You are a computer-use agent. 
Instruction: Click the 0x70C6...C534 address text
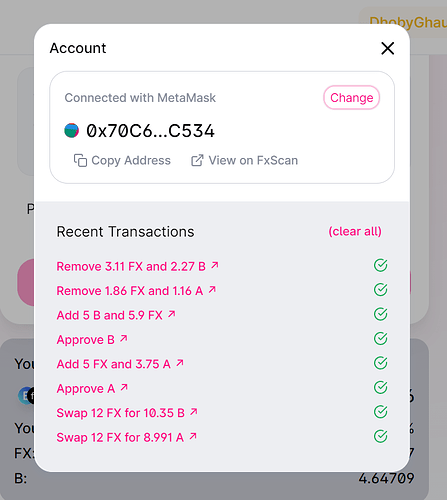tap(150, 130)
